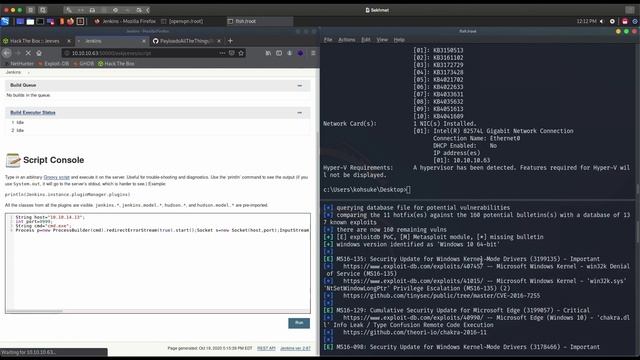This screenshot has height=360, width=640.
Task: Launch the terminal emulator panel icon
Action: 40,21
